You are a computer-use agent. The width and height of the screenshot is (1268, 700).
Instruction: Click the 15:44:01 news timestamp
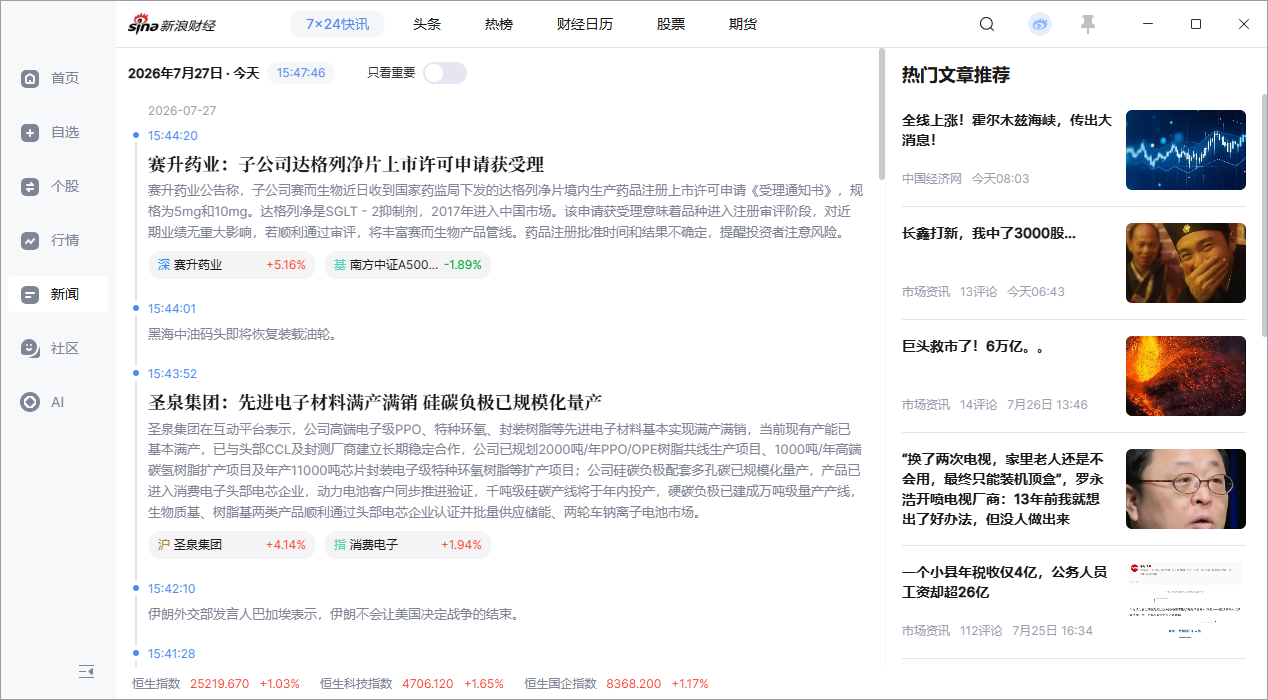click(x=172, y=309)
